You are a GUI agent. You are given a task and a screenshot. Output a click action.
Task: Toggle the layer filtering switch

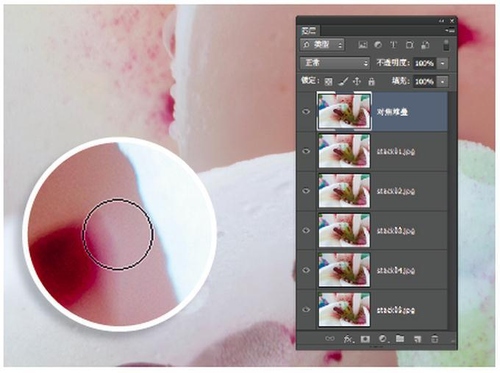click(x=446, y=45)
